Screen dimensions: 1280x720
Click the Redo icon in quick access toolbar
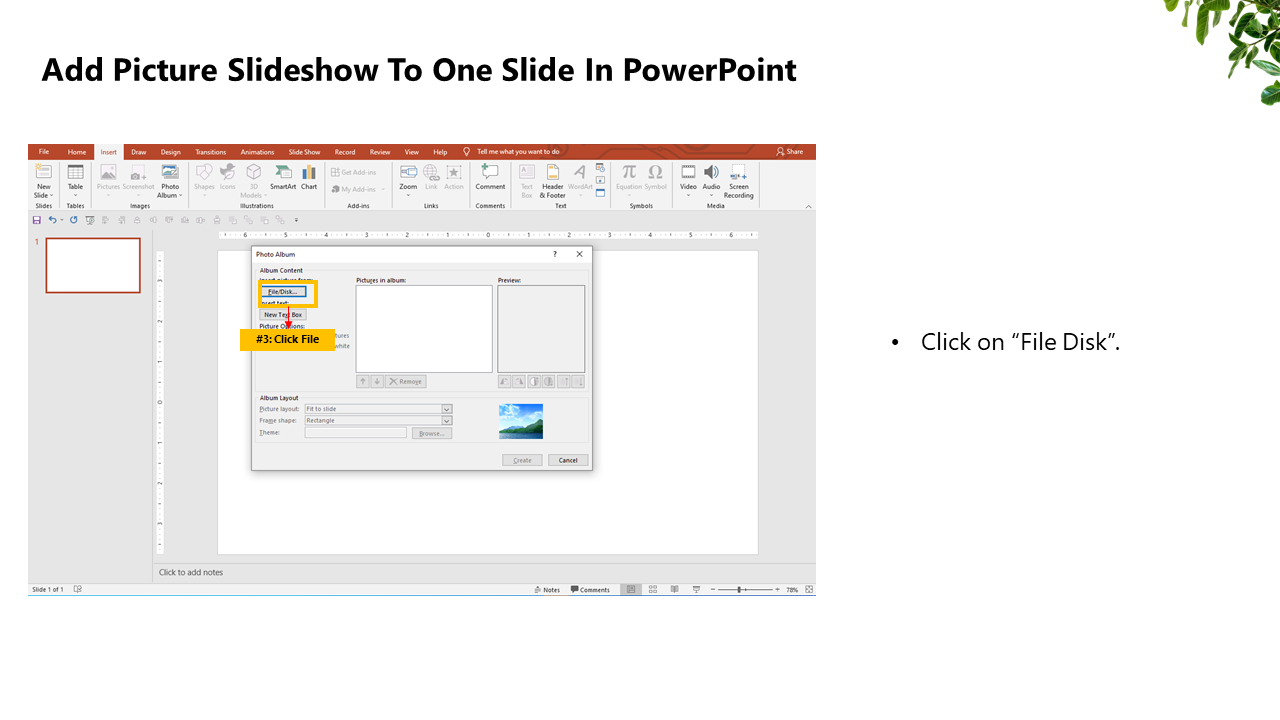(x=73, y=220)
